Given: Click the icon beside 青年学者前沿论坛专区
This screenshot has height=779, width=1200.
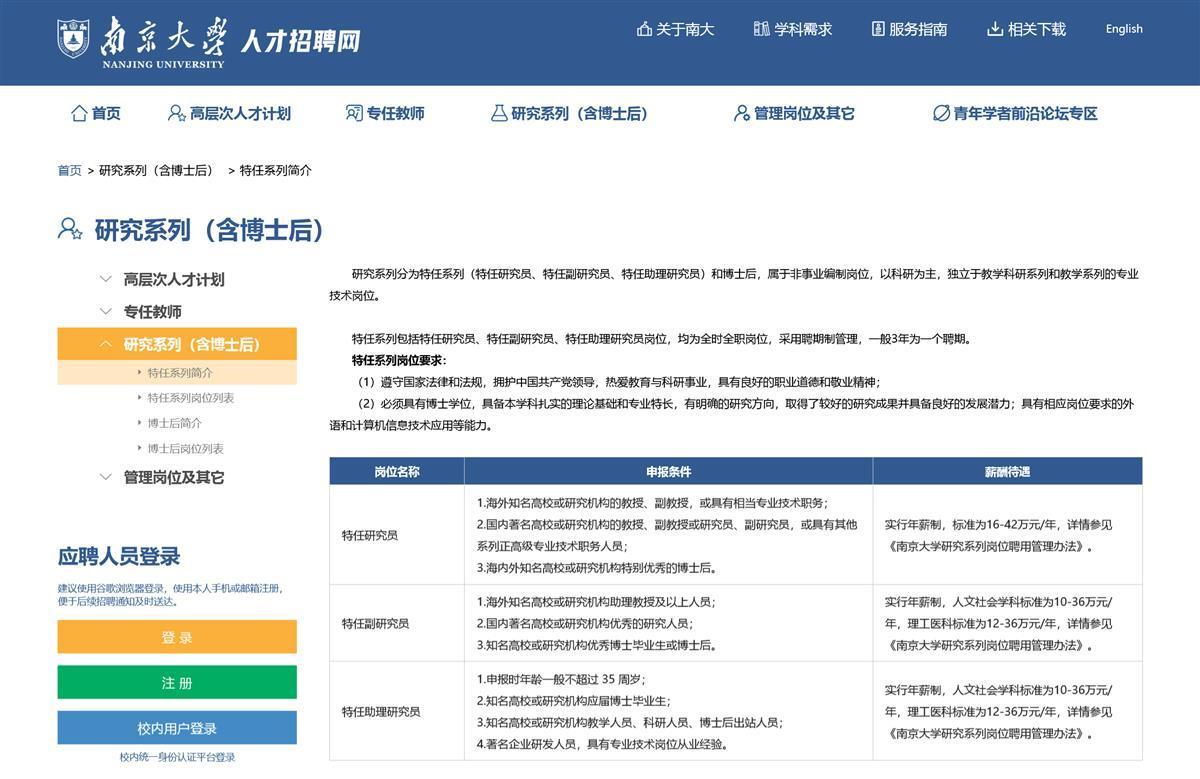Looking at the screenshot, I should pyautogui.click(x=941, y=113).
